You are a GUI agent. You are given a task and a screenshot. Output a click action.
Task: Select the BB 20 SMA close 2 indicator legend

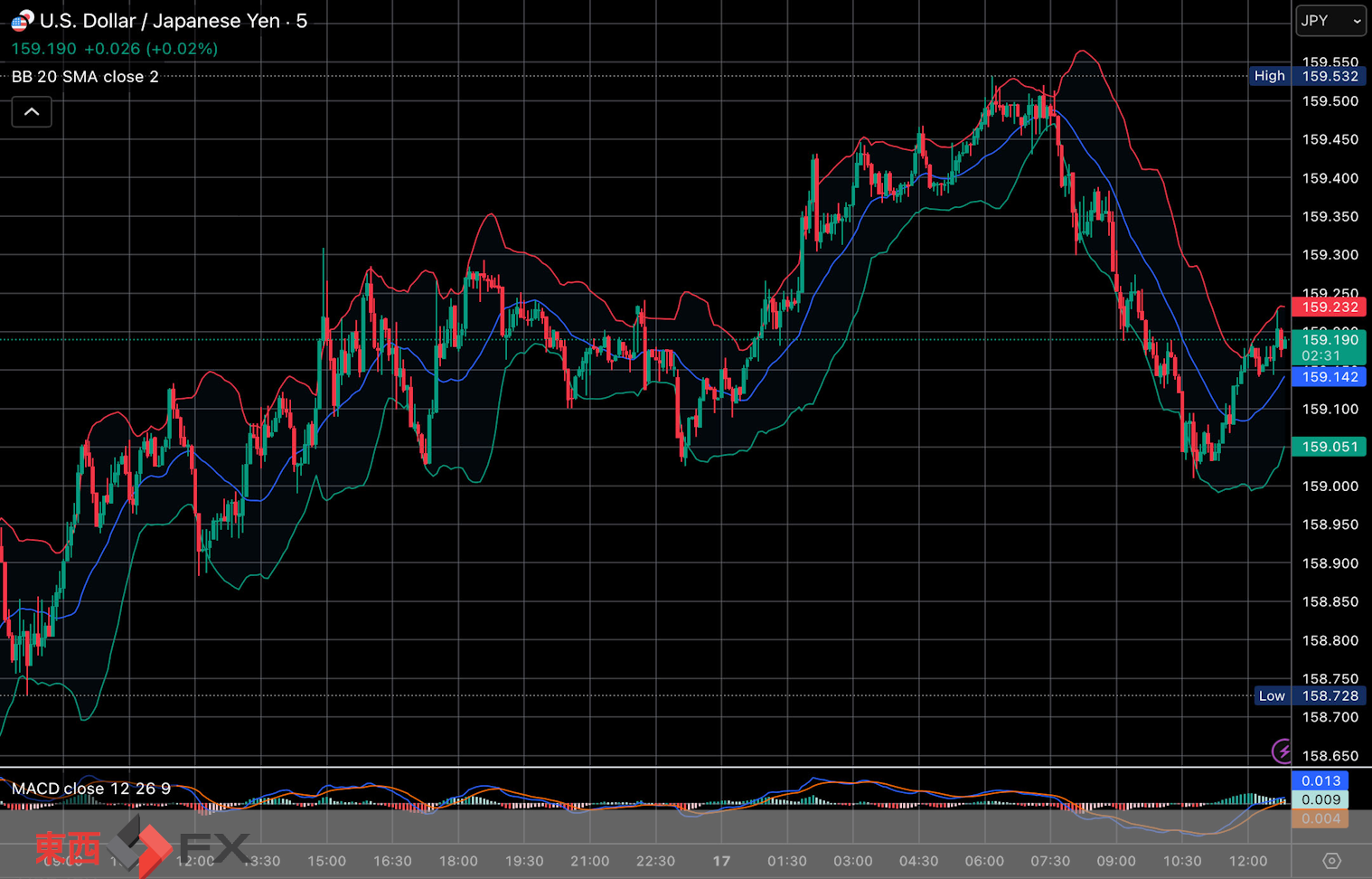point(85,77)
